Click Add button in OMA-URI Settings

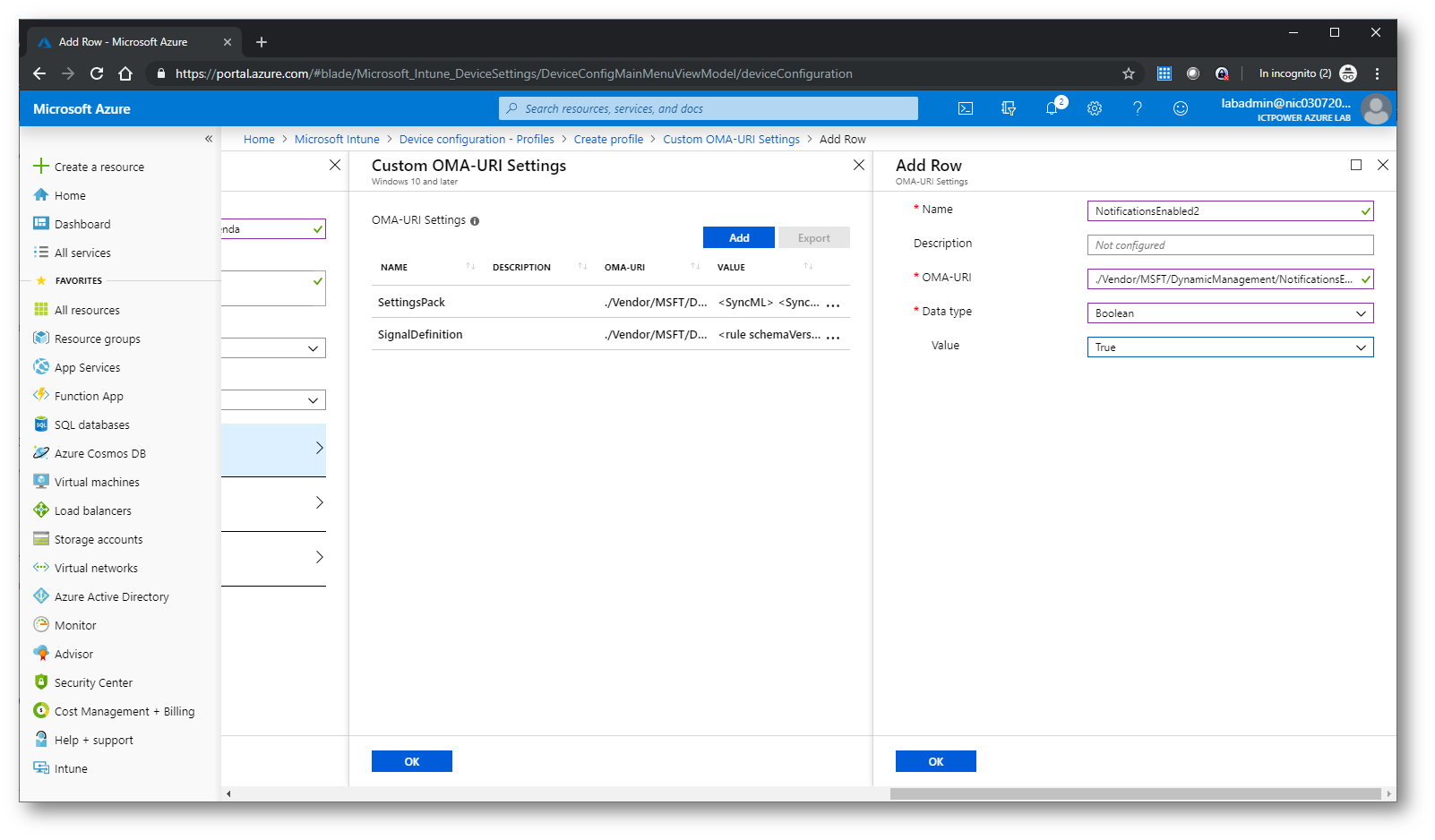tap(739, 237)
